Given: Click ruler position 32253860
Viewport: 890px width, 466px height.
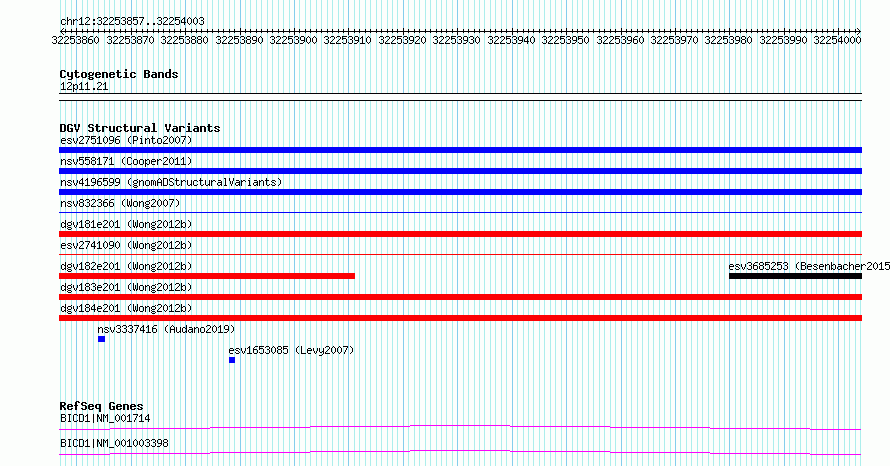Looking at the screenshot, I should click(75, 40).
